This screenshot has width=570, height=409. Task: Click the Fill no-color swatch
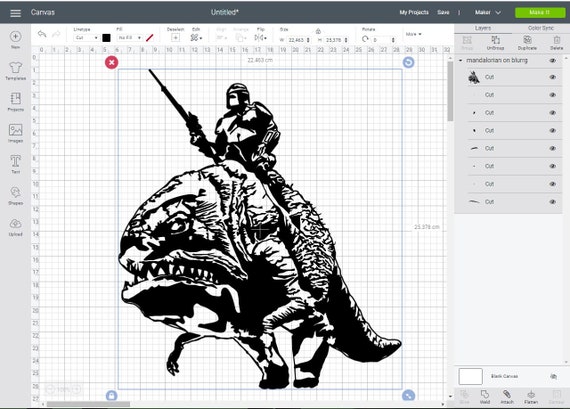click(149, 38)
